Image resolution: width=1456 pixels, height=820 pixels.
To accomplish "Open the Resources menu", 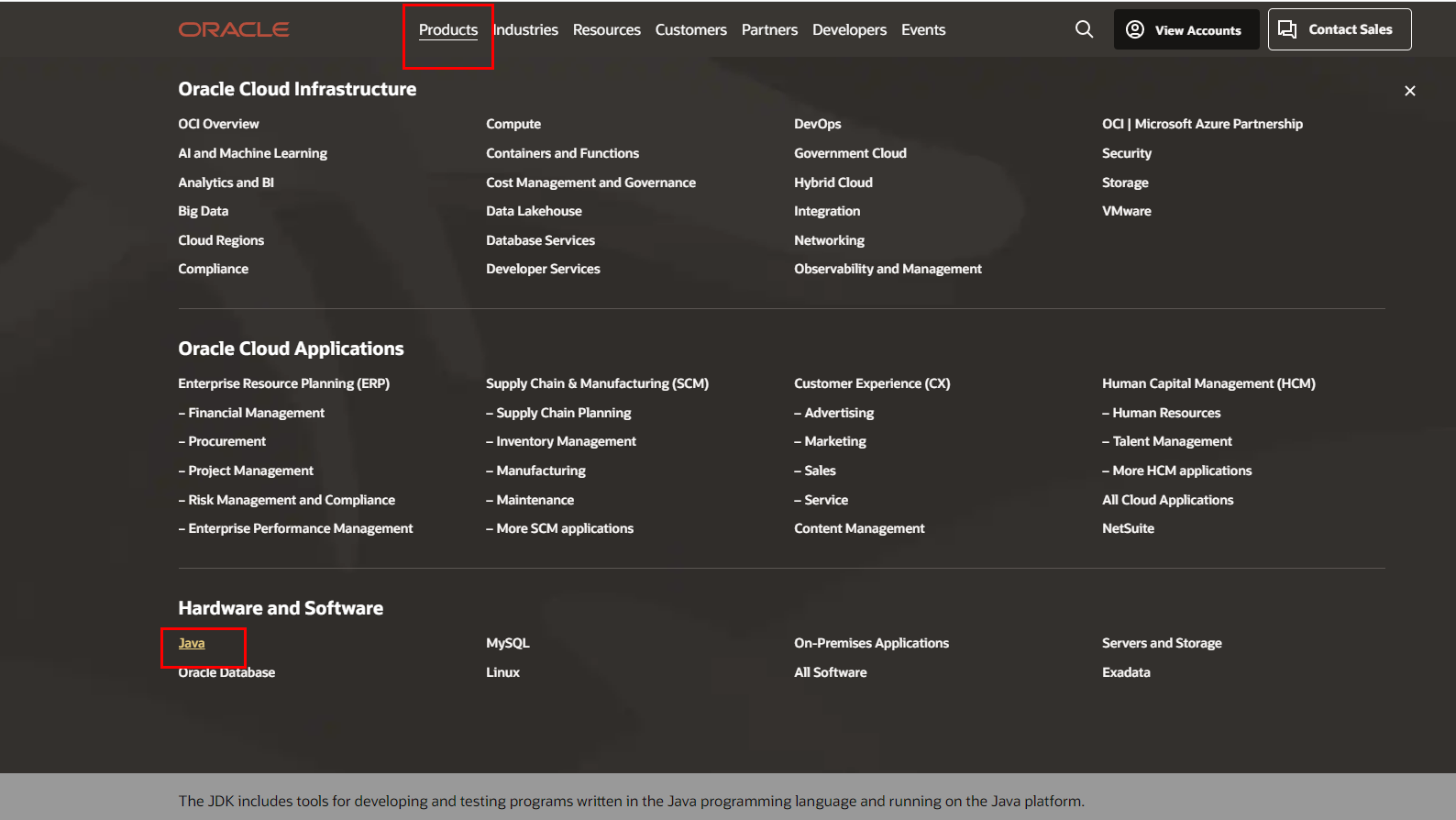I will pos(607,30).
